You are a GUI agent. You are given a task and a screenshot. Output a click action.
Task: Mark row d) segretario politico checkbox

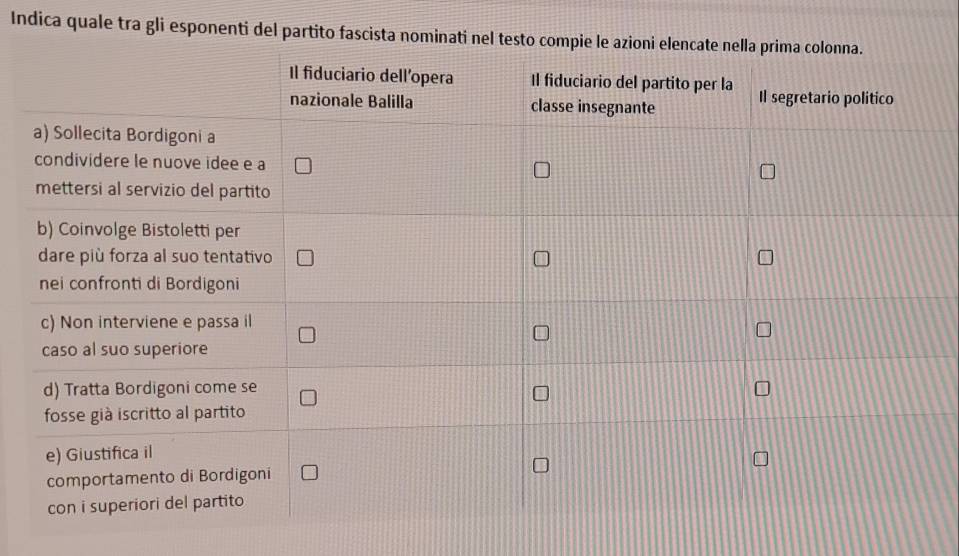(x=762, y=388)
